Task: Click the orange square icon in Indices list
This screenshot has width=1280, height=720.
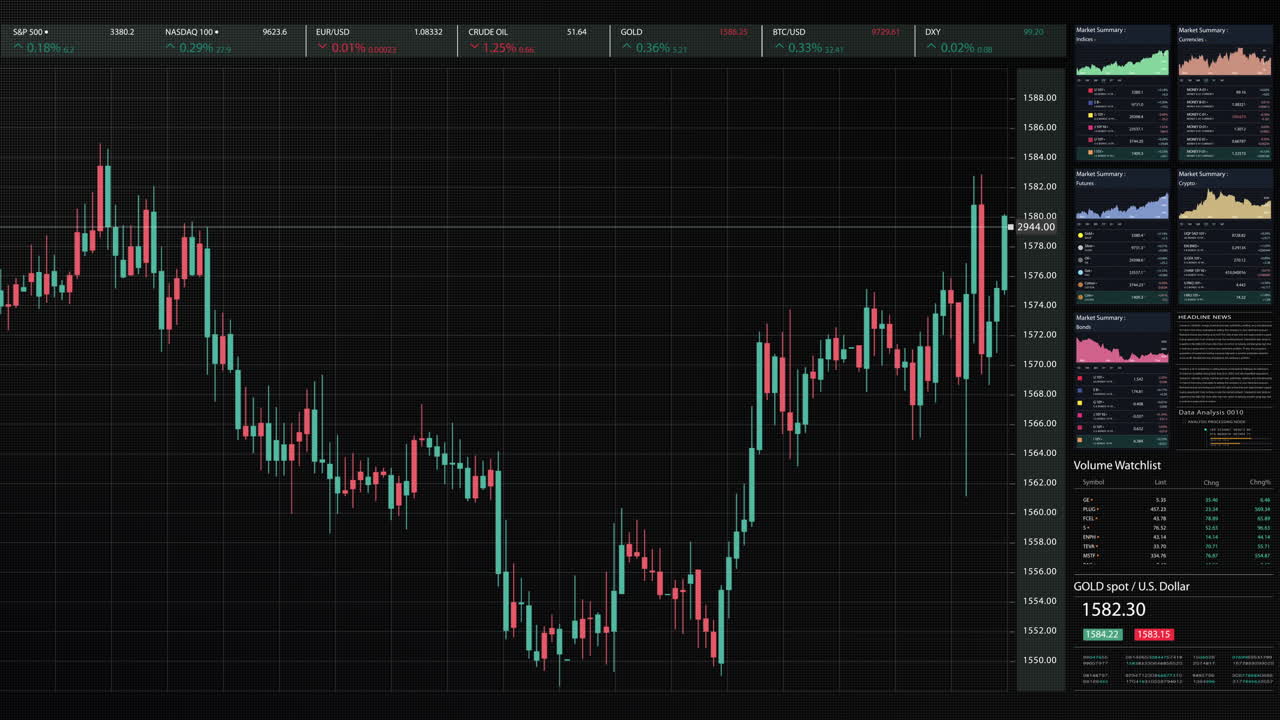Action: pyautogui.click(x=1090, y=152)
